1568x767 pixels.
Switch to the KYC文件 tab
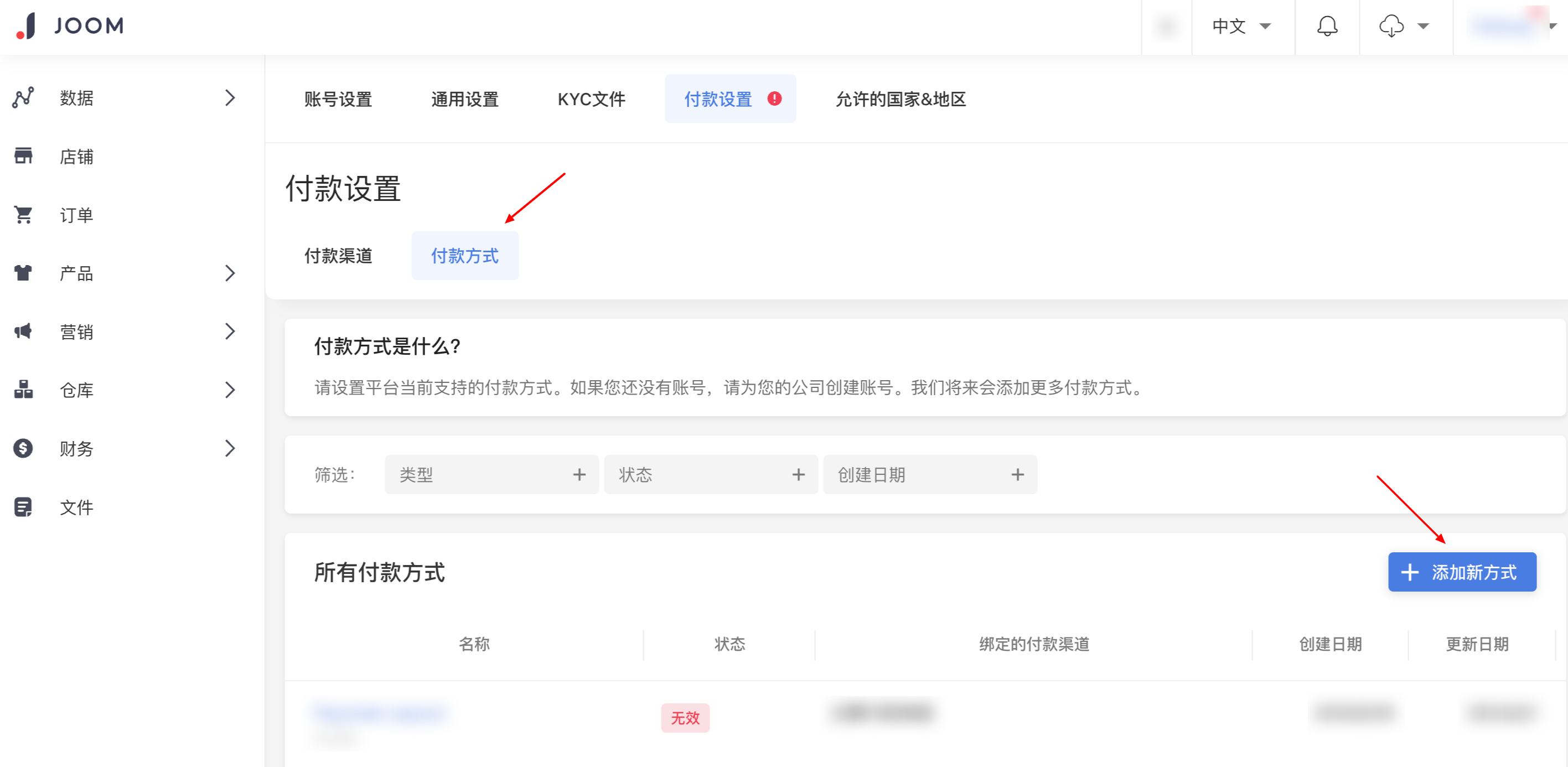[x=591, y=99]
